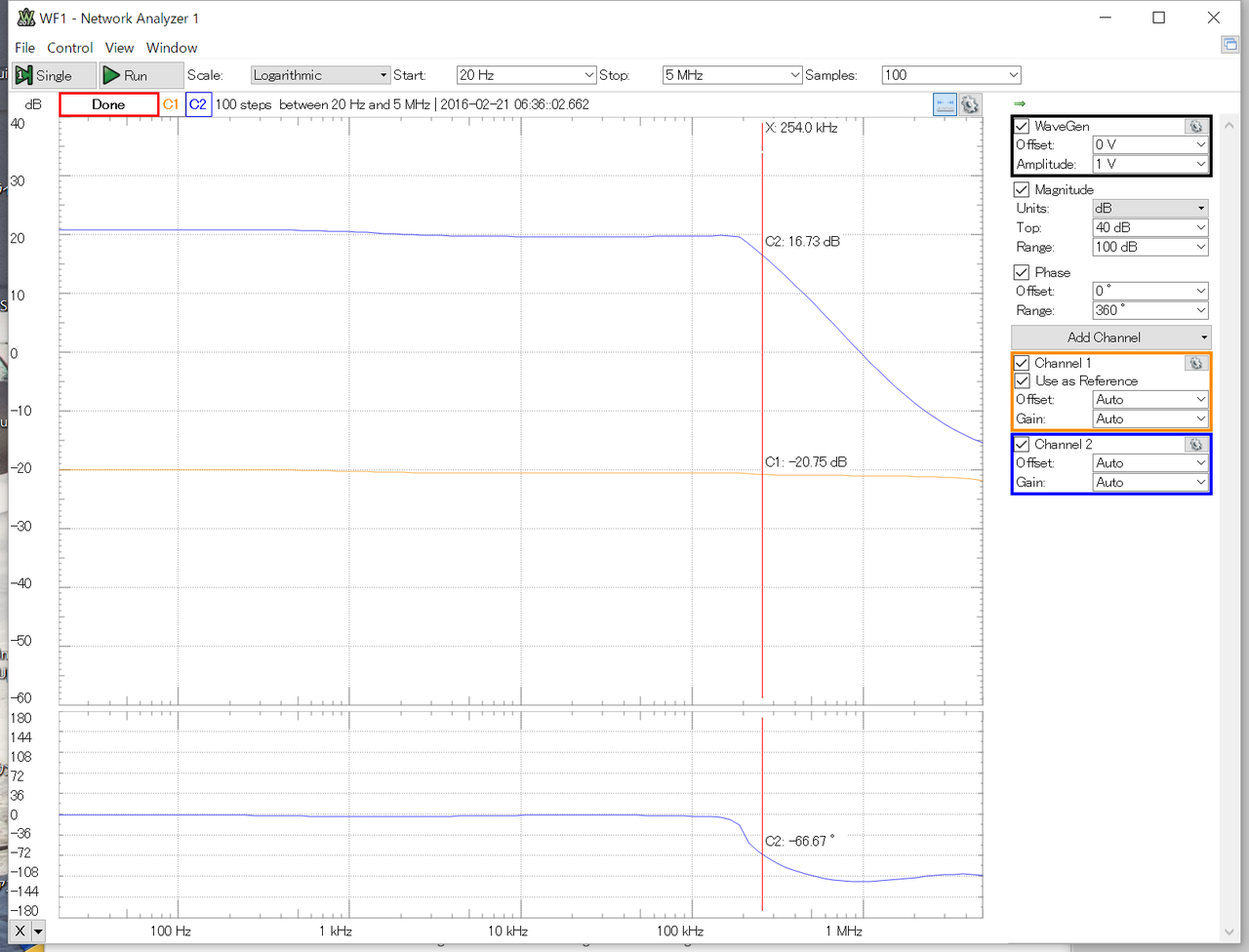1249x952 pixels.
Task: Open Channel 1 settings gear icon
Action: pos(1195,363)
